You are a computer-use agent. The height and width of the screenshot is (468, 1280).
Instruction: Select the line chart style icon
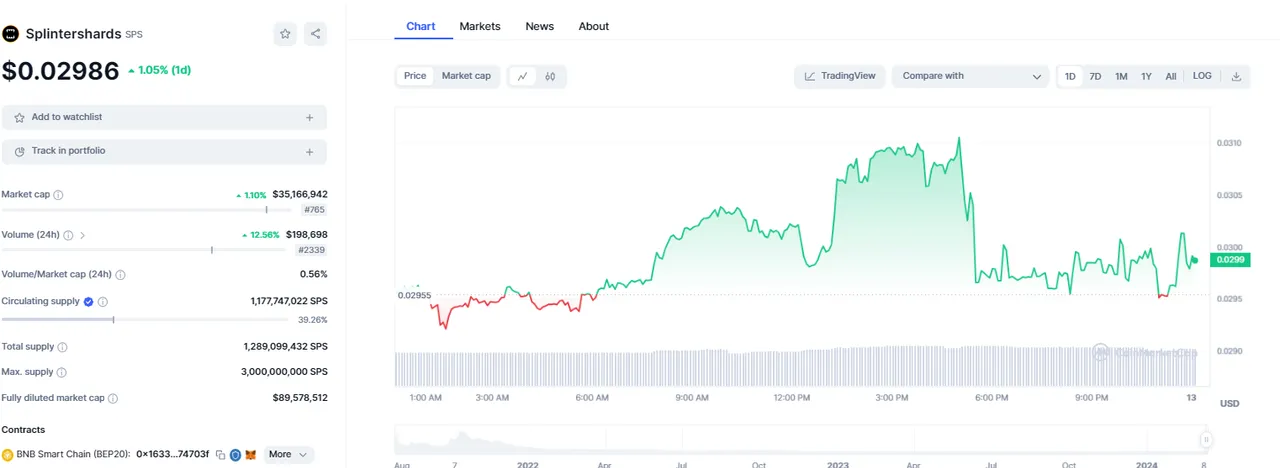(523, 76)
